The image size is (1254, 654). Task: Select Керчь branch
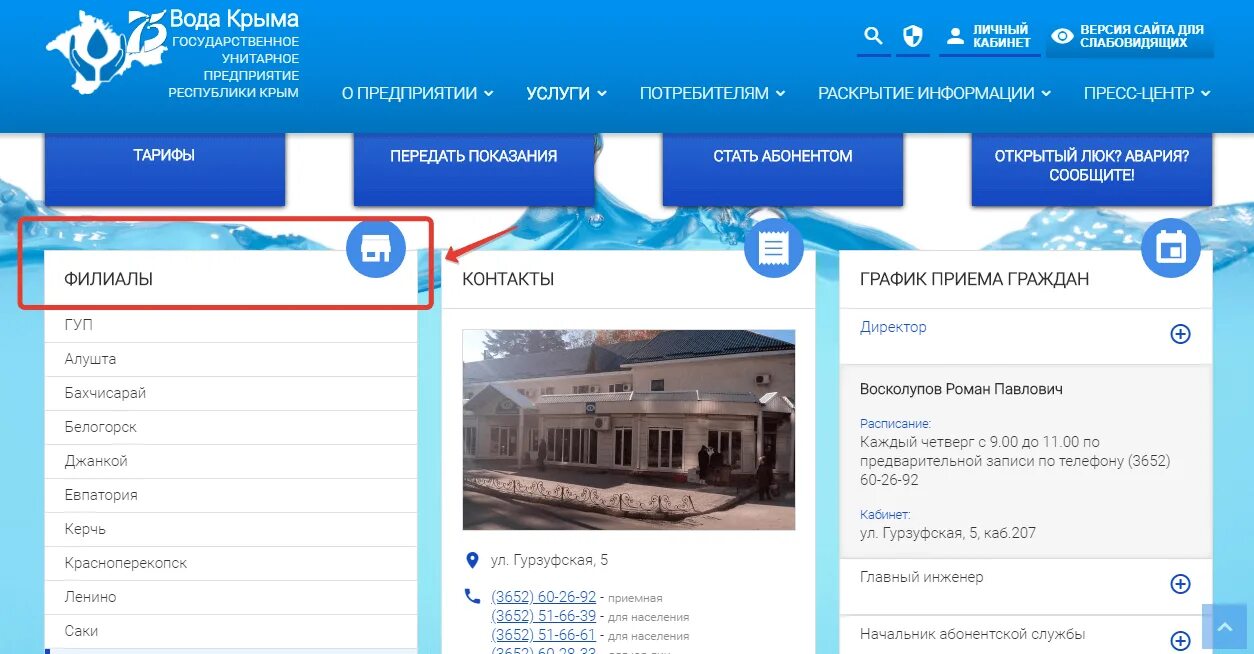tap(231, 529)
